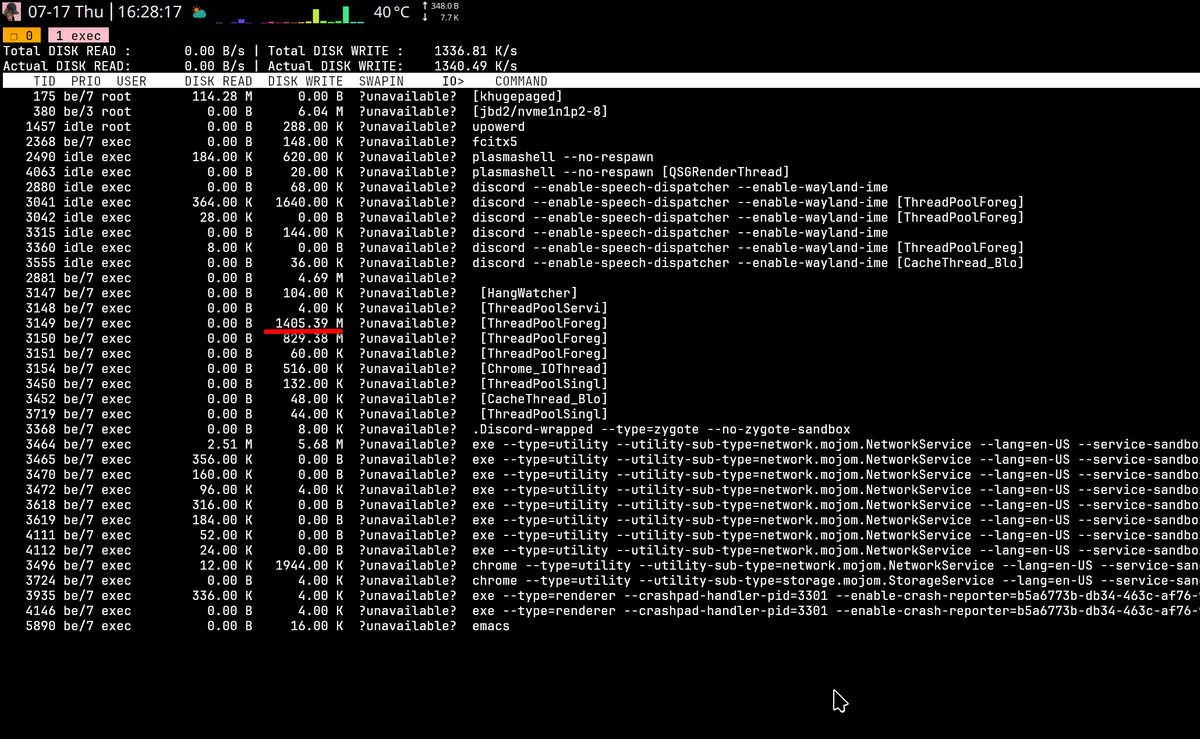Click the .Discord-wrapped zygote command
The image size is (1200, 739).
click(661, 429)
